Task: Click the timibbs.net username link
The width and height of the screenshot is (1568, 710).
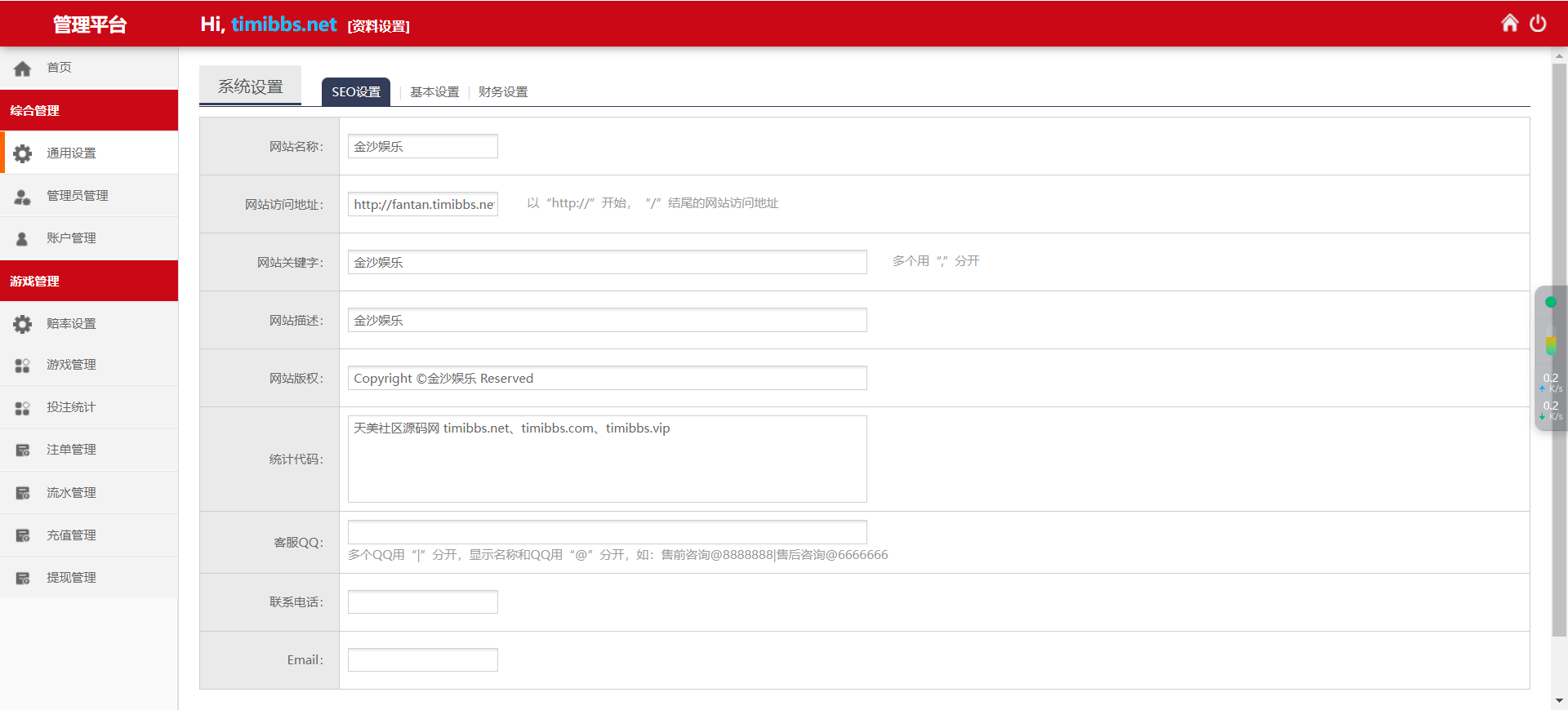Action: [x=283, y=24]
